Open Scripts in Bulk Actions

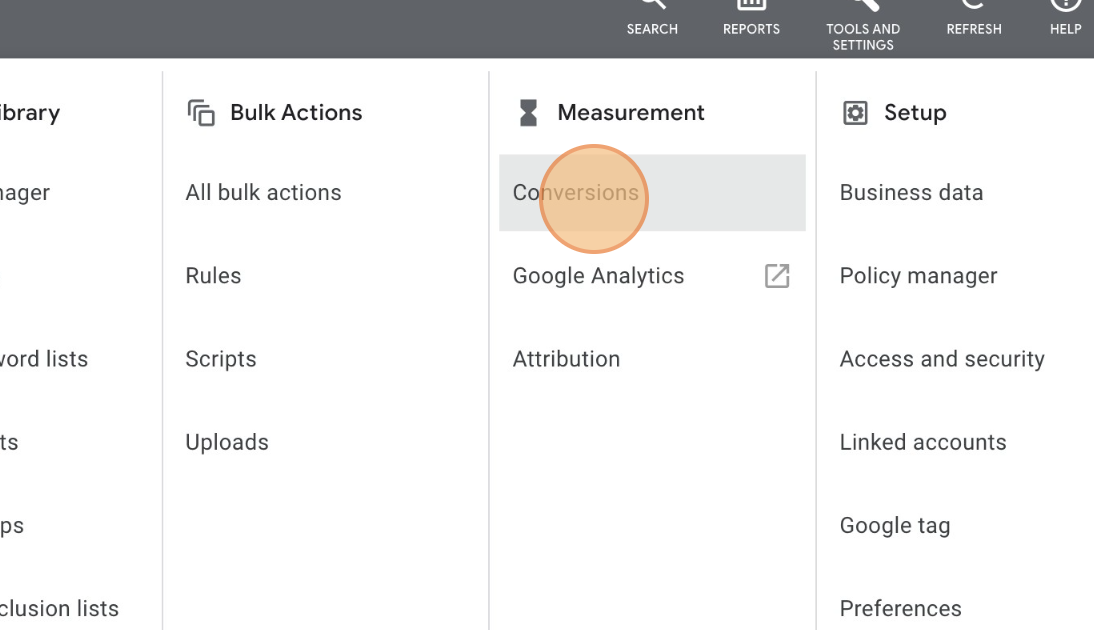tap(221, 359)
